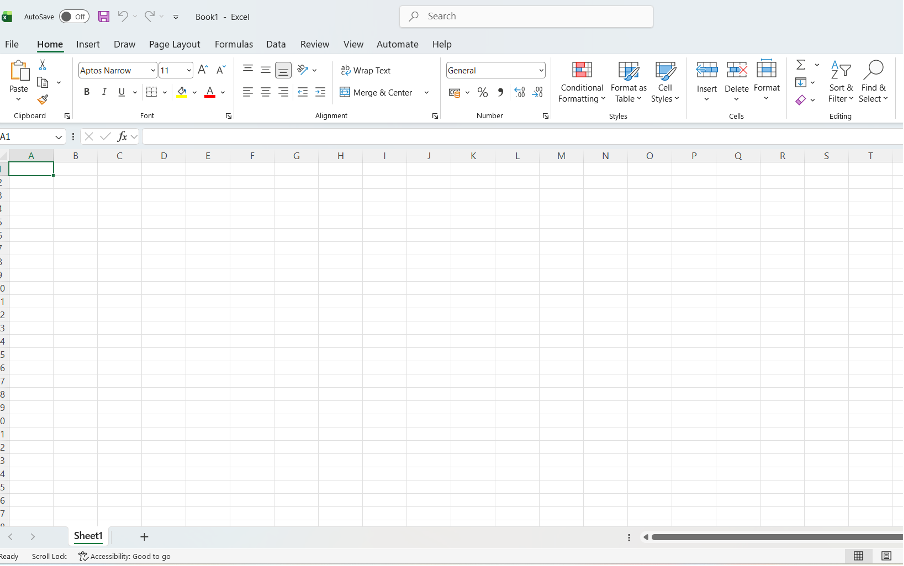Open the General number format dropdown

541,70
